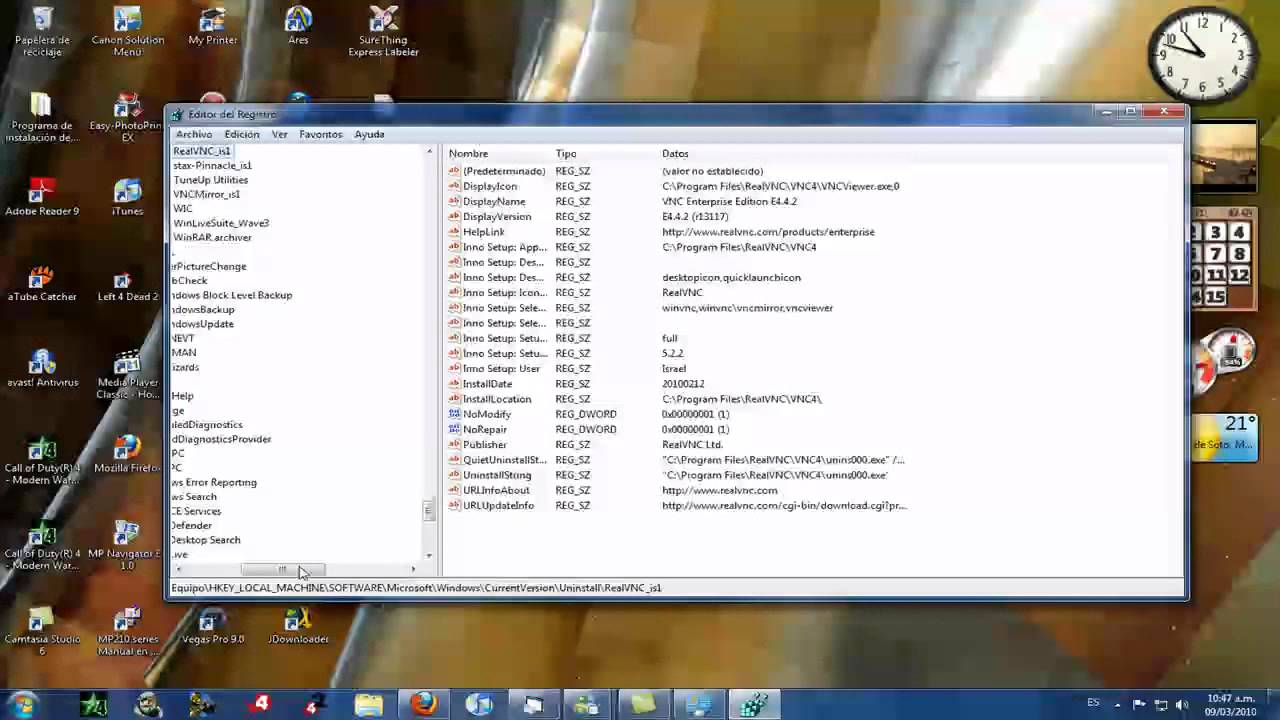Select the RealVNC_is1 tree key
The width and height of the screenshot is (1280, 720).
pos(202,151)
